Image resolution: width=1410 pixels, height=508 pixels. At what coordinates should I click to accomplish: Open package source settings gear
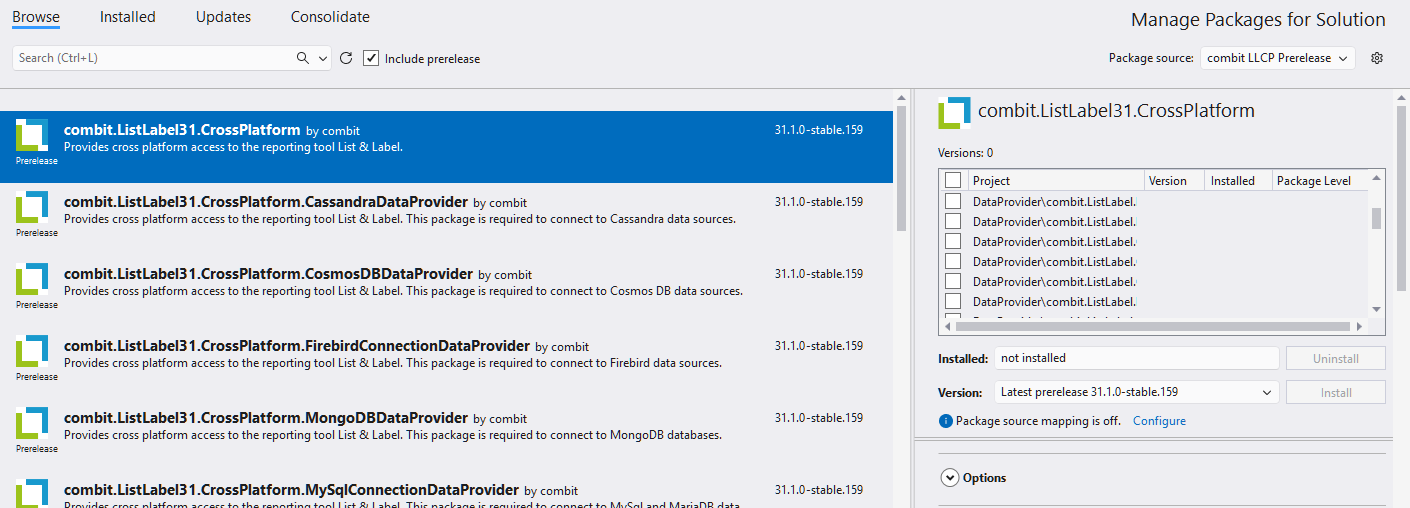[x=1377, y=58]
